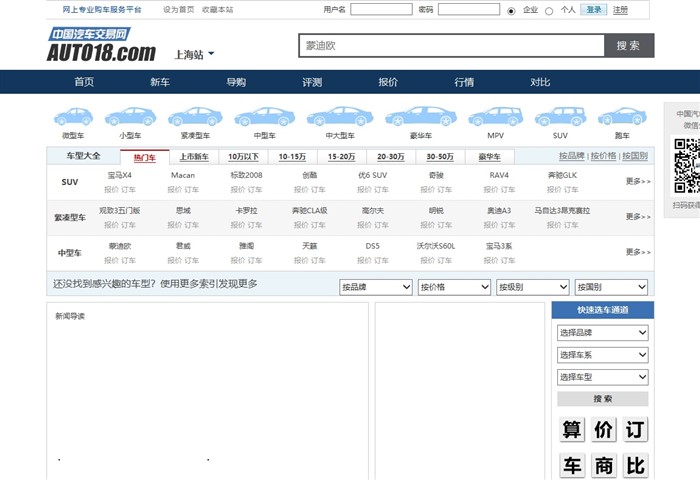700x480 pixels.
Task: Click 更多>> in the 中型车 row
Action: (638, 252)
